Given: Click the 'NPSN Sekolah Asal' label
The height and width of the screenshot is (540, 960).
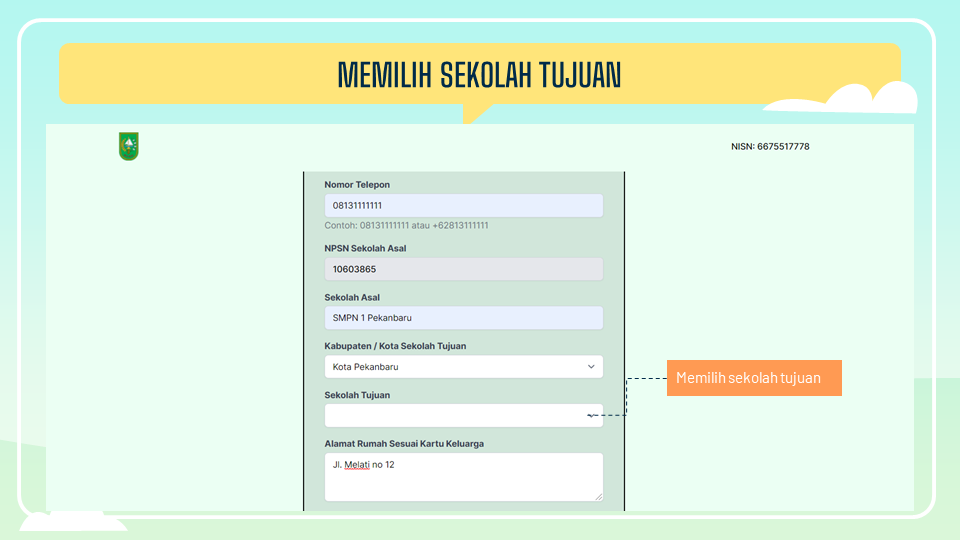Looking at the screenshot, I should [x=365, y=248].
